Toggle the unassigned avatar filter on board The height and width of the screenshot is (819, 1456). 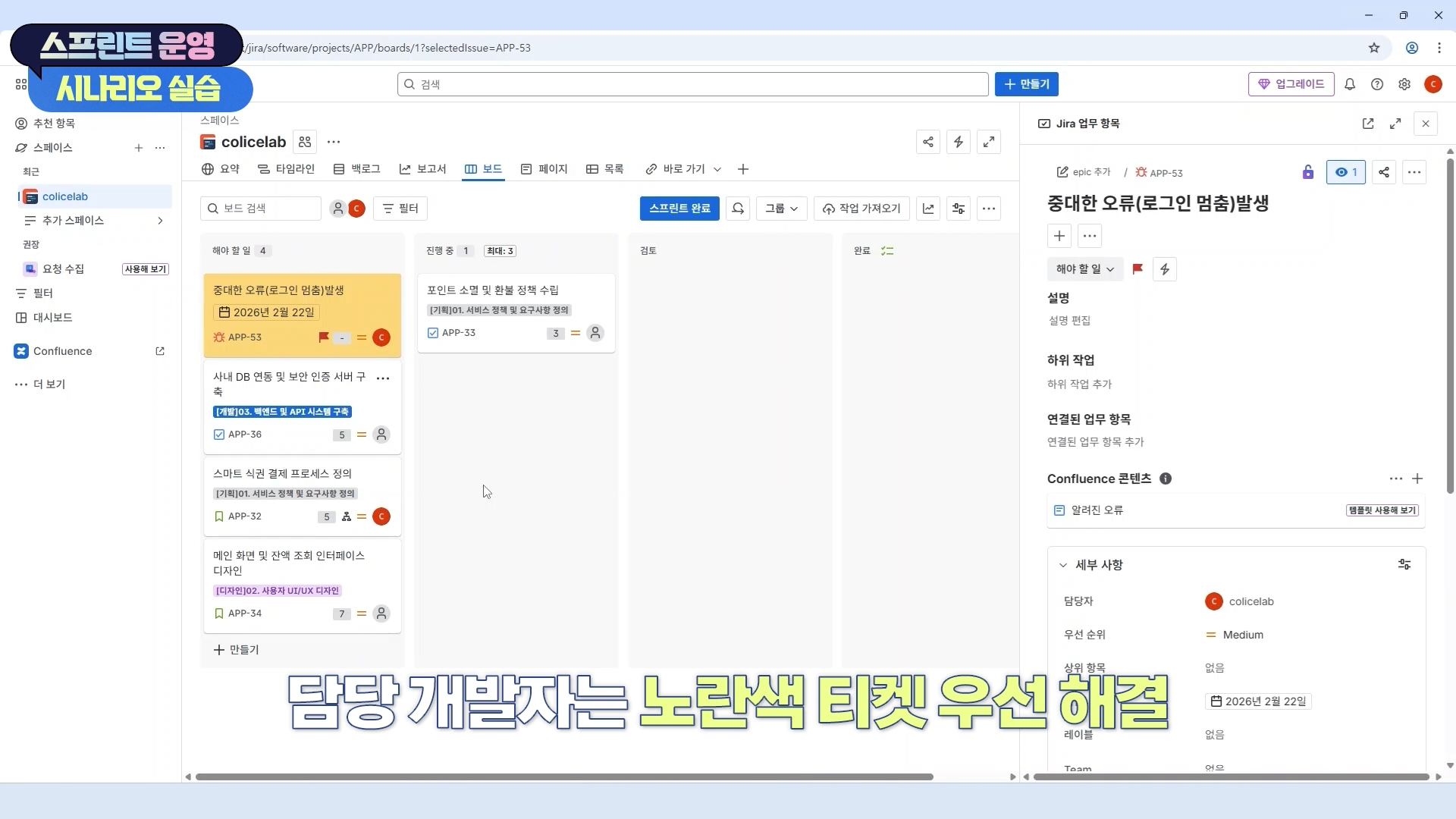pos(338,209)
